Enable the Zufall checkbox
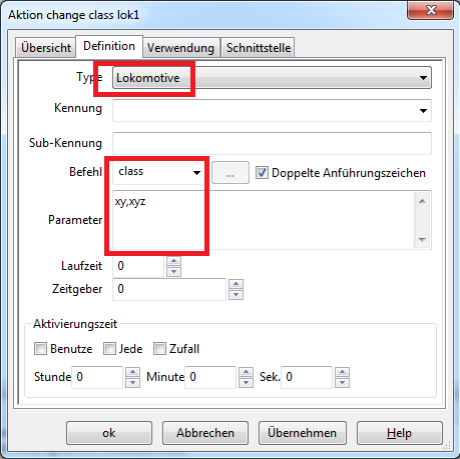This screenshot has height=459, width=460. pyautogui.click(x=159, y=349)
